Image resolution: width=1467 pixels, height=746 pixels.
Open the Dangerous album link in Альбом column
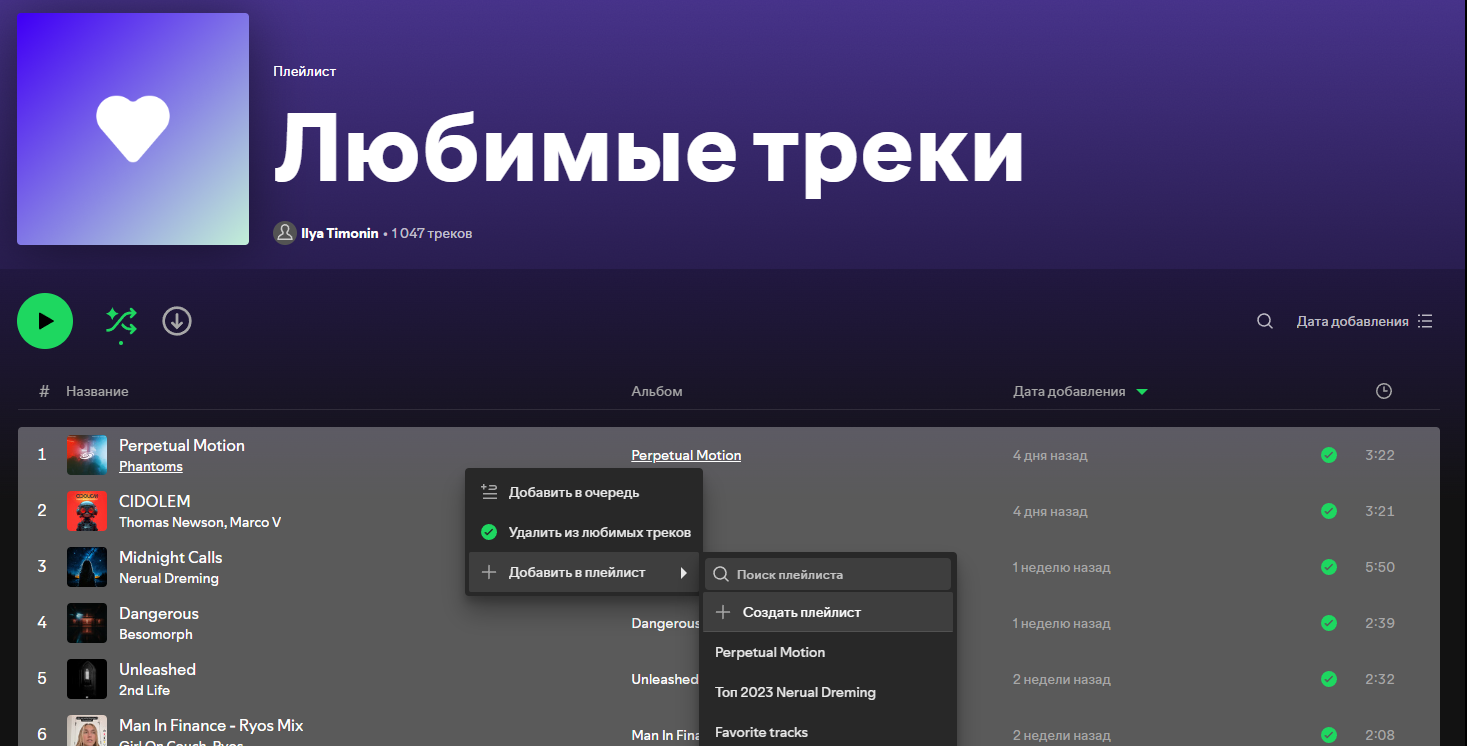pyautogui.click(x=666, y=623)
